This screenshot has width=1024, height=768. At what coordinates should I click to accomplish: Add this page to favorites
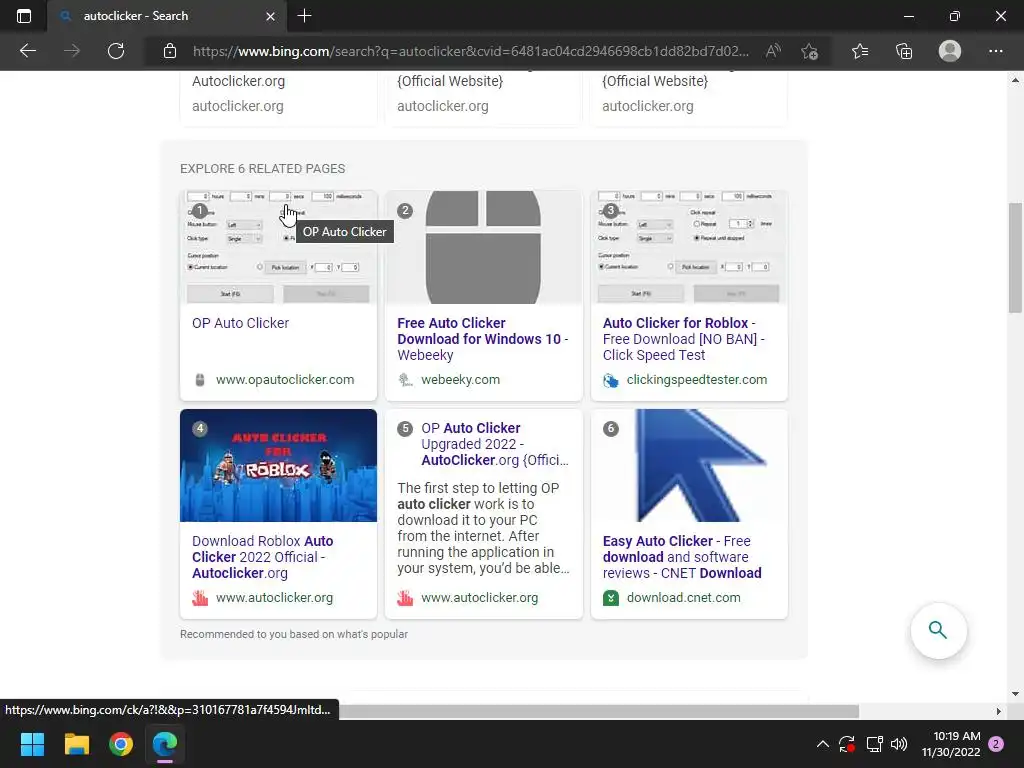[810, 51]
